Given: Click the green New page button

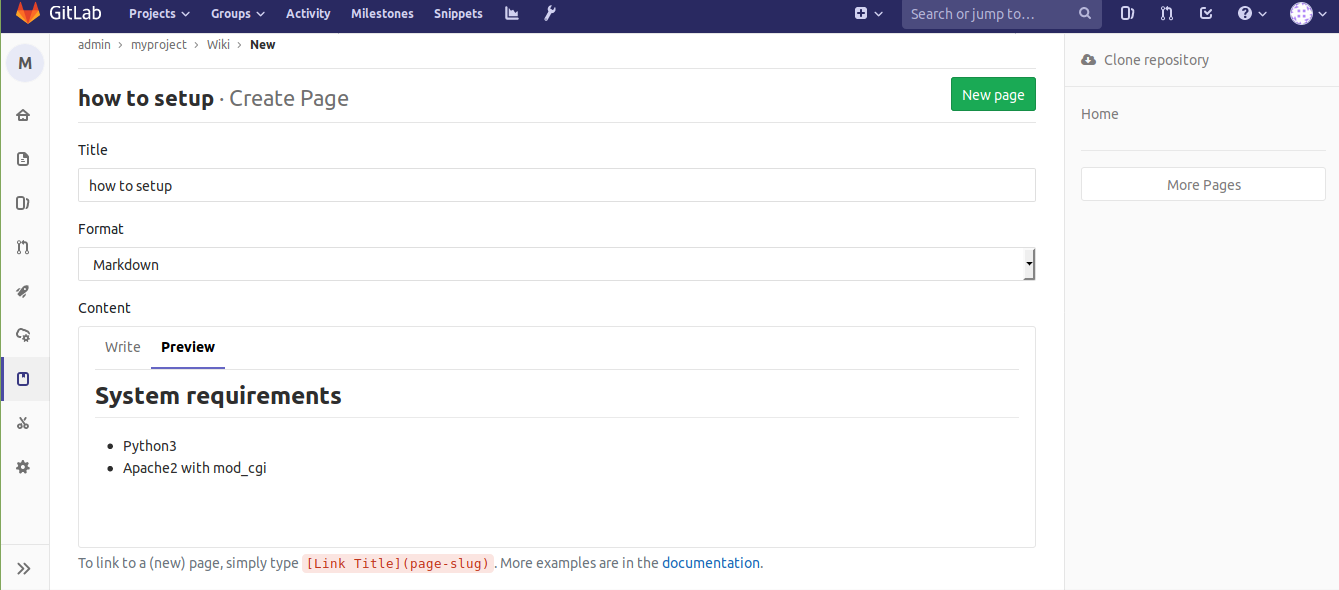Looking at the screenshot, I should pyautogui.click(x=993, y=95).
